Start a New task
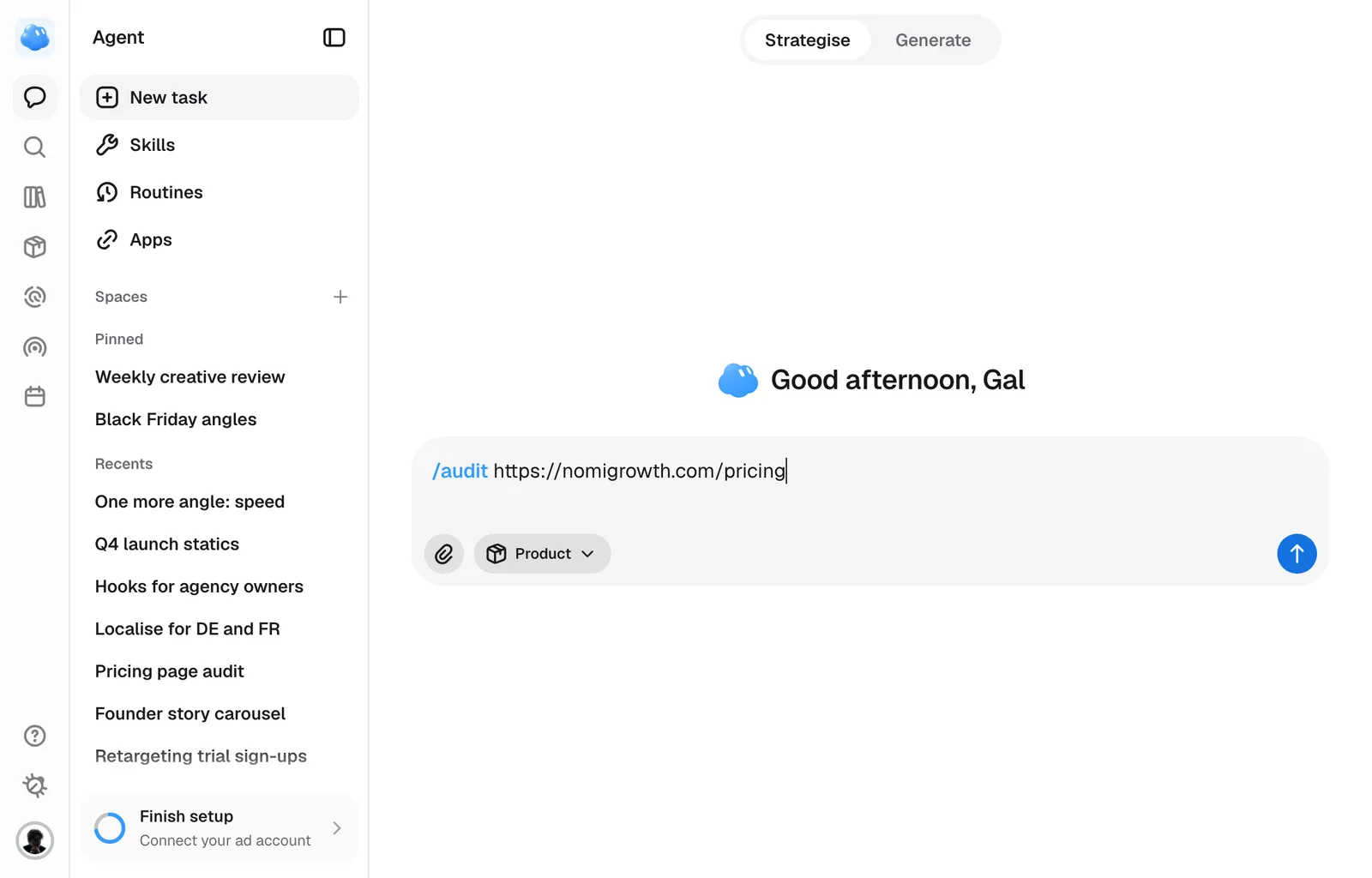 click(220, 98)
